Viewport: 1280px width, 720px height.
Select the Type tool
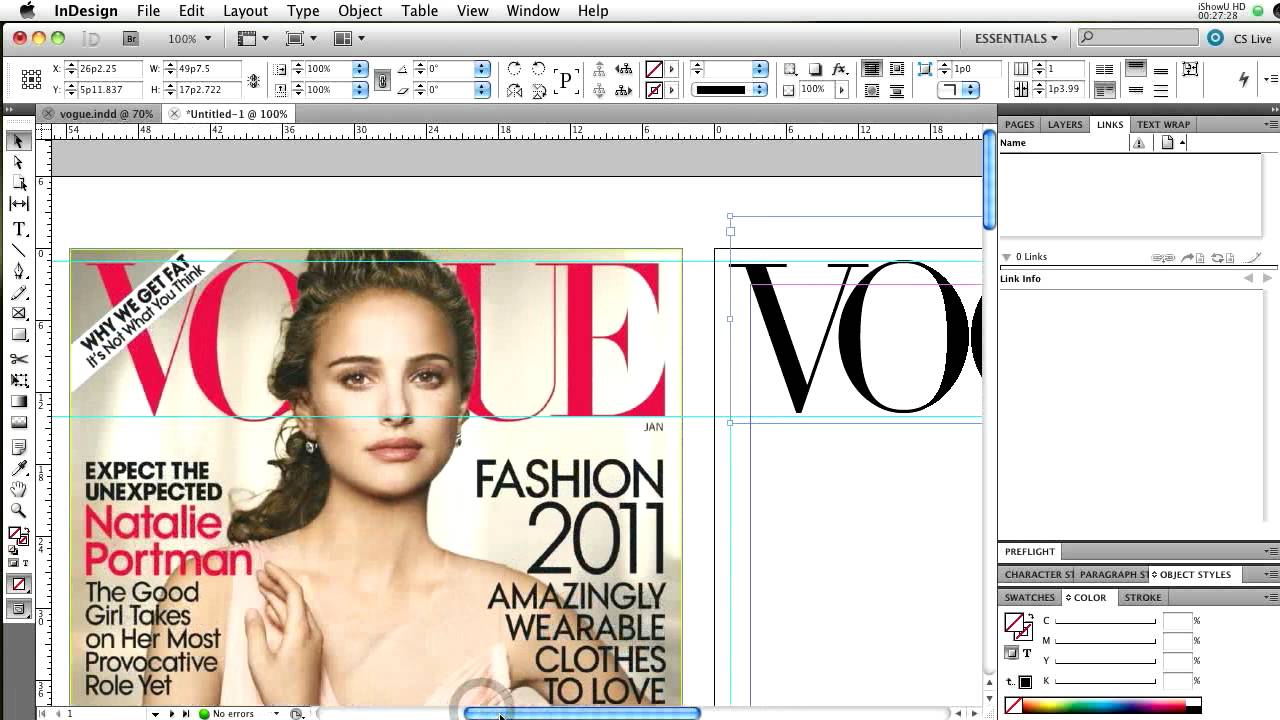click(x=18, y=229)
